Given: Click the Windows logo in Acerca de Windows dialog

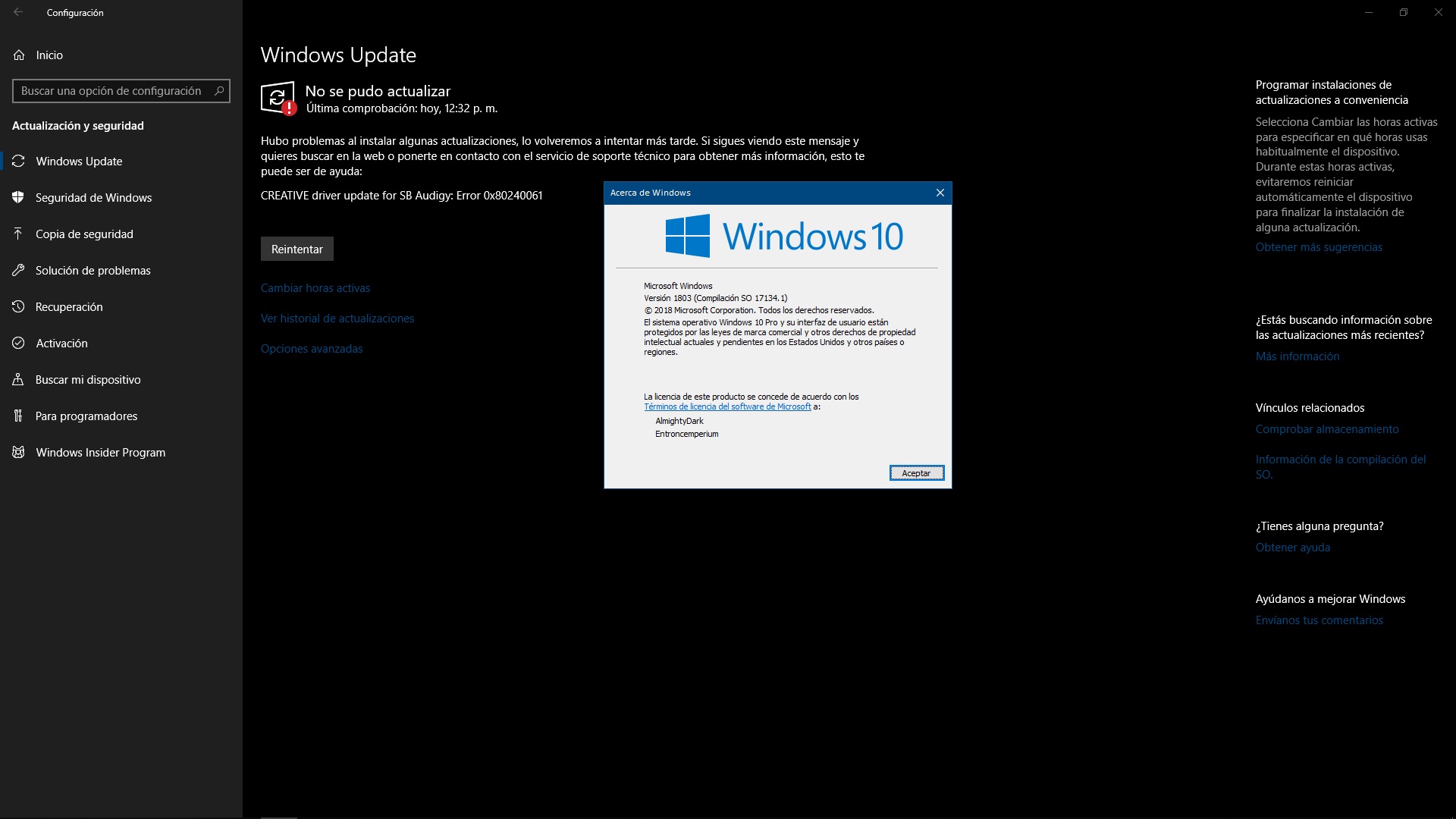Looking at the screenshot, I should (x=688, y=236).
